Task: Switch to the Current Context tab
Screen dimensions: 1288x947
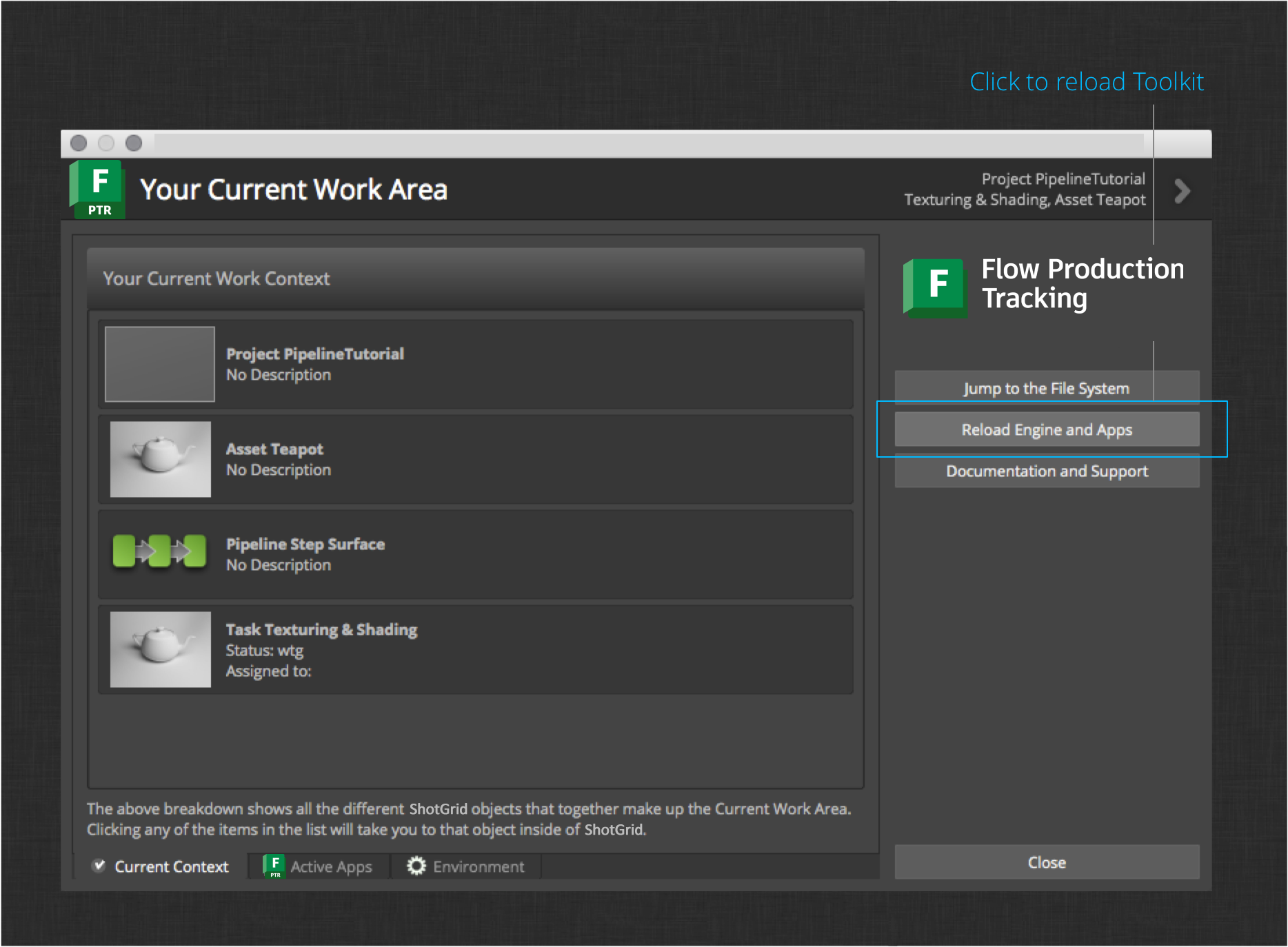Action: click(161, 866)
